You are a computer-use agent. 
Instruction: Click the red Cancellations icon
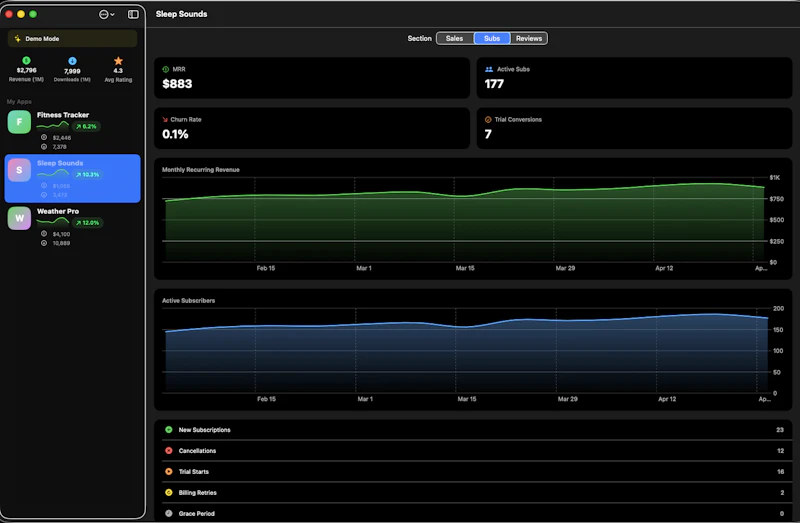point(169,451)
